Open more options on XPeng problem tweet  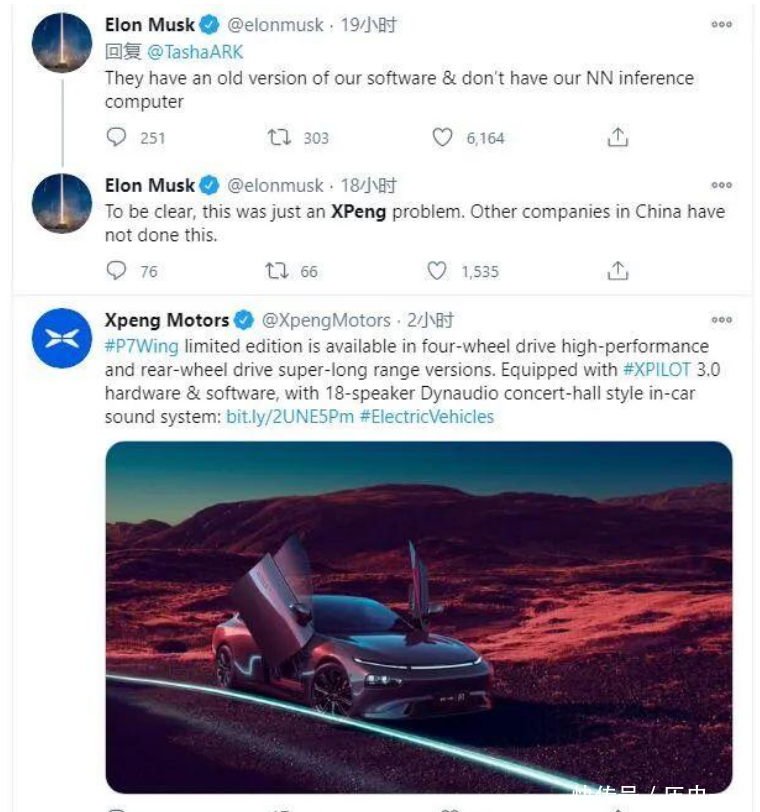pyautogui.click(x=721, y=185)
